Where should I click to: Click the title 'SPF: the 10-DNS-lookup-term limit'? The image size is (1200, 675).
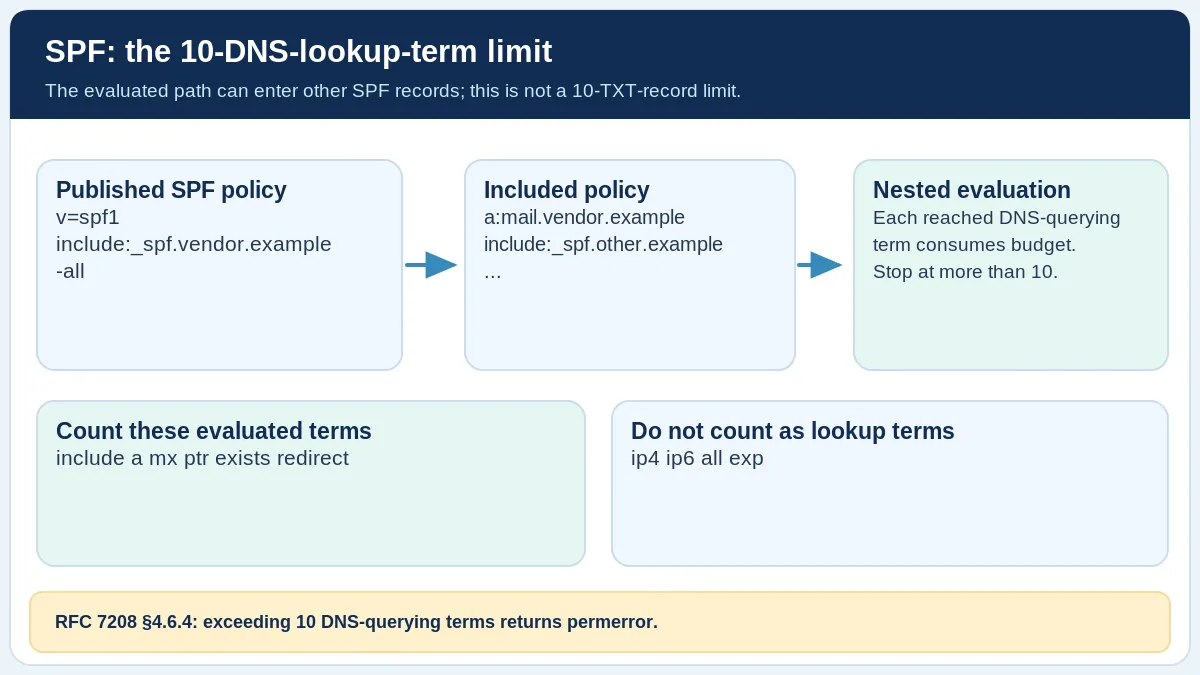click(x=298, y=51)
